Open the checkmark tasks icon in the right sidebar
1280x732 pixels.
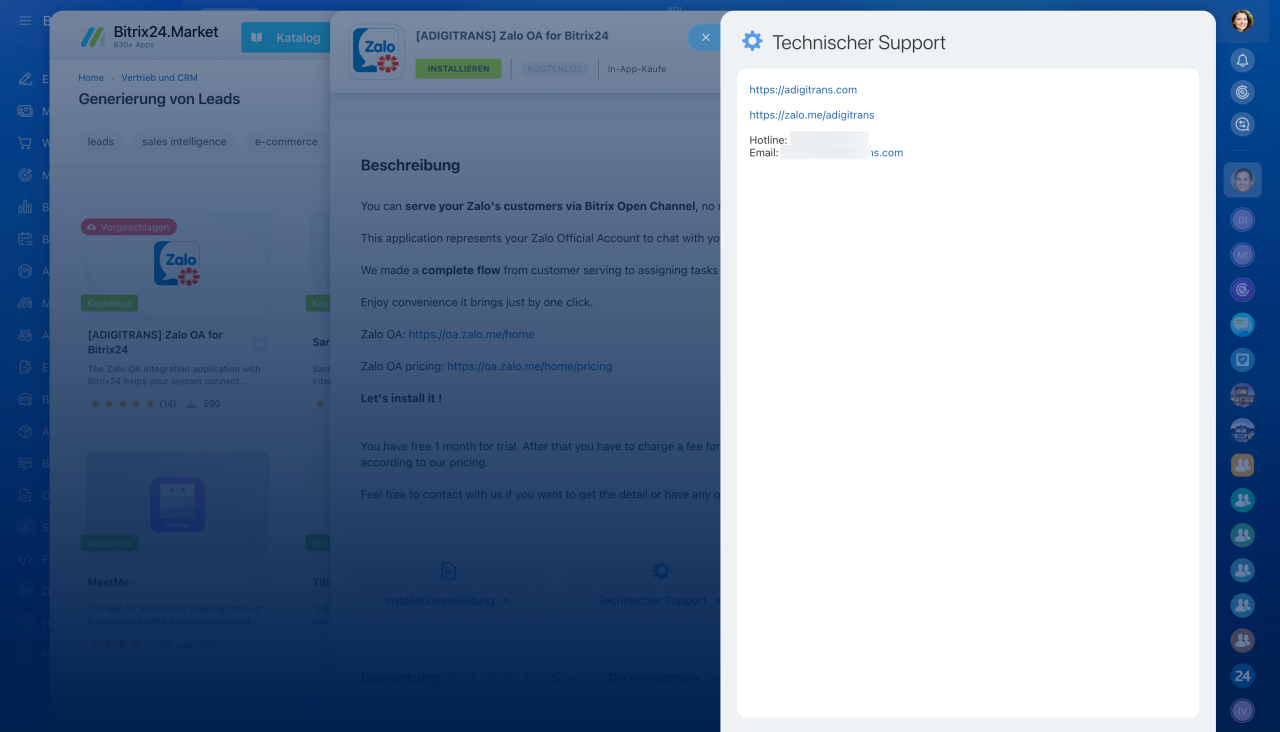coord(1242,359)
